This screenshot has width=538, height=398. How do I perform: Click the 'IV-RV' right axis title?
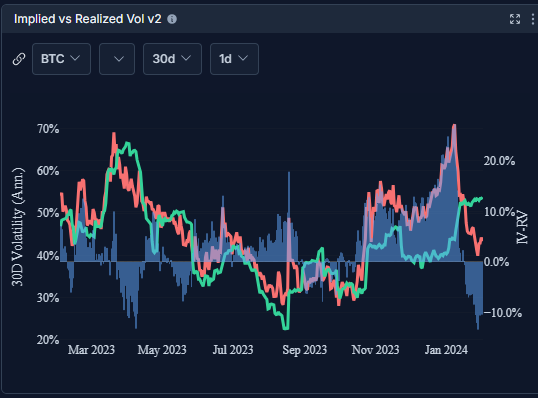(x=522, y=227)
